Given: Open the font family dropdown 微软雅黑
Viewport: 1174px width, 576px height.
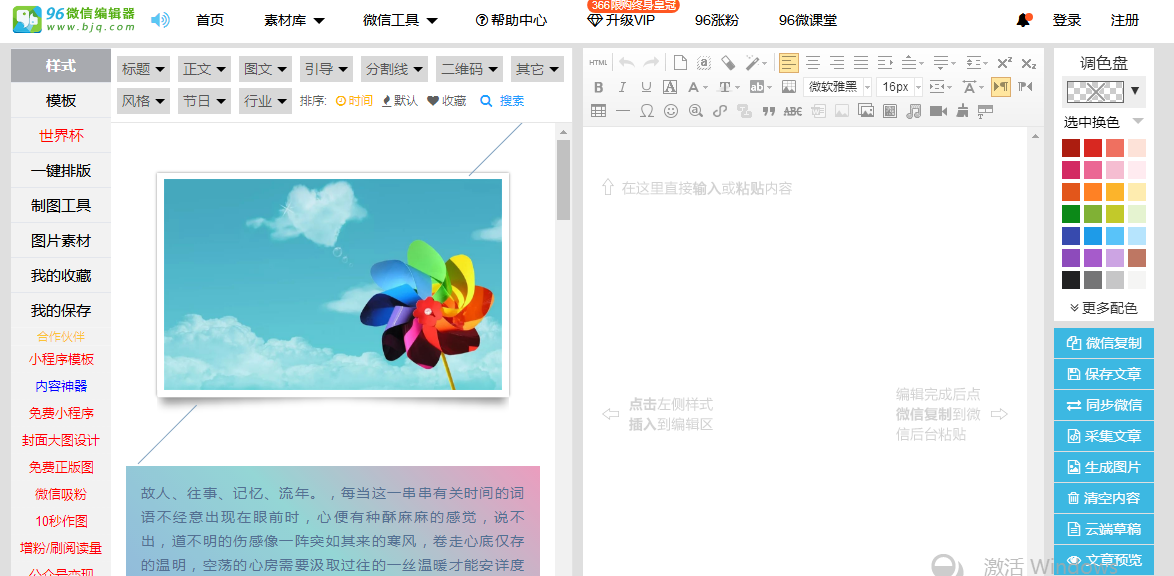Looking at the screenshot, I should tap(838, 87).
